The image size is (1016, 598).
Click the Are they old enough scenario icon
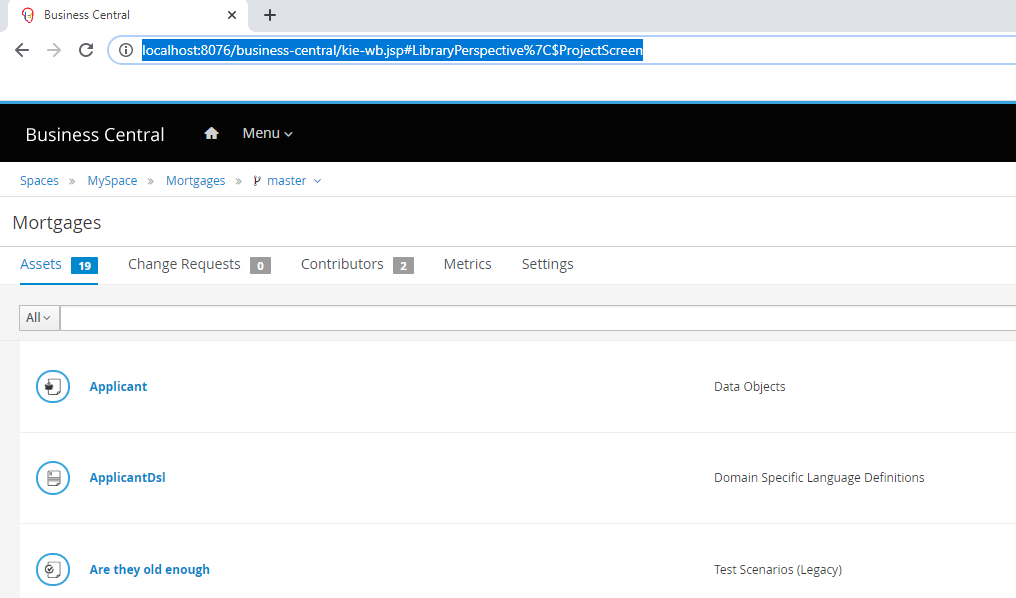pos(52,569)
